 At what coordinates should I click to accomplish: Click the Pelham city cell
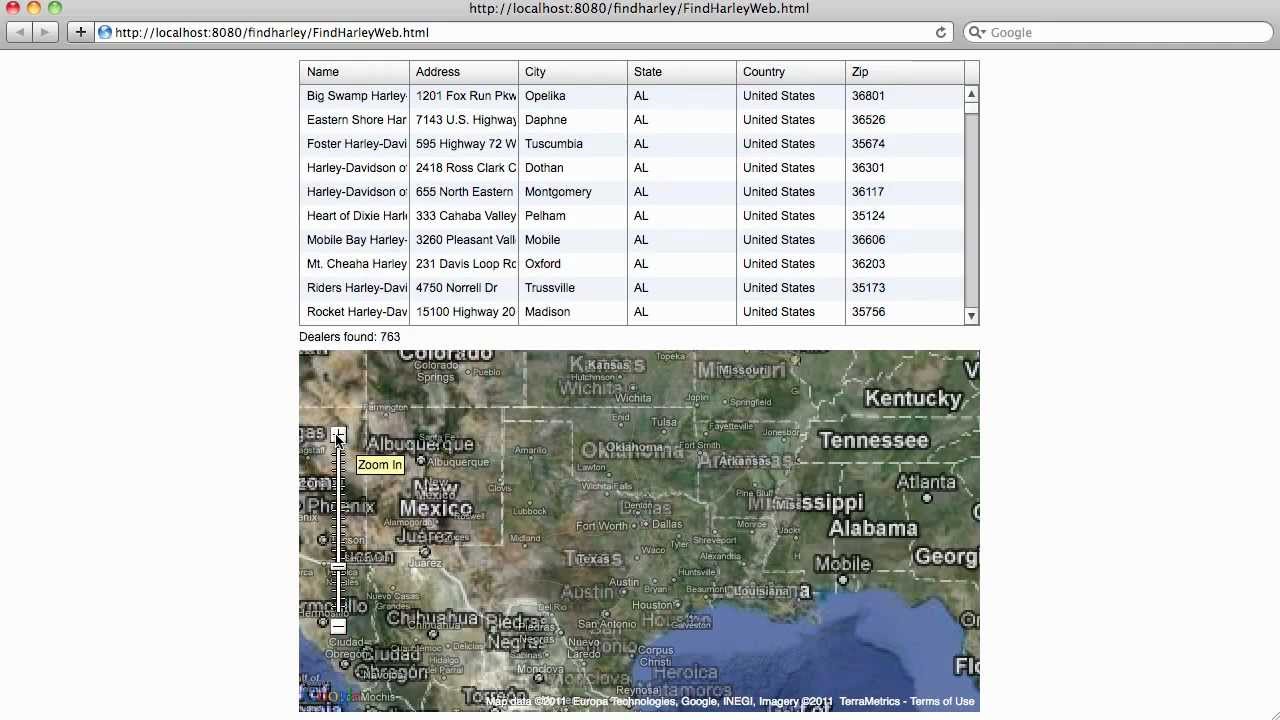pyautogui.click(x=573, y=216)
